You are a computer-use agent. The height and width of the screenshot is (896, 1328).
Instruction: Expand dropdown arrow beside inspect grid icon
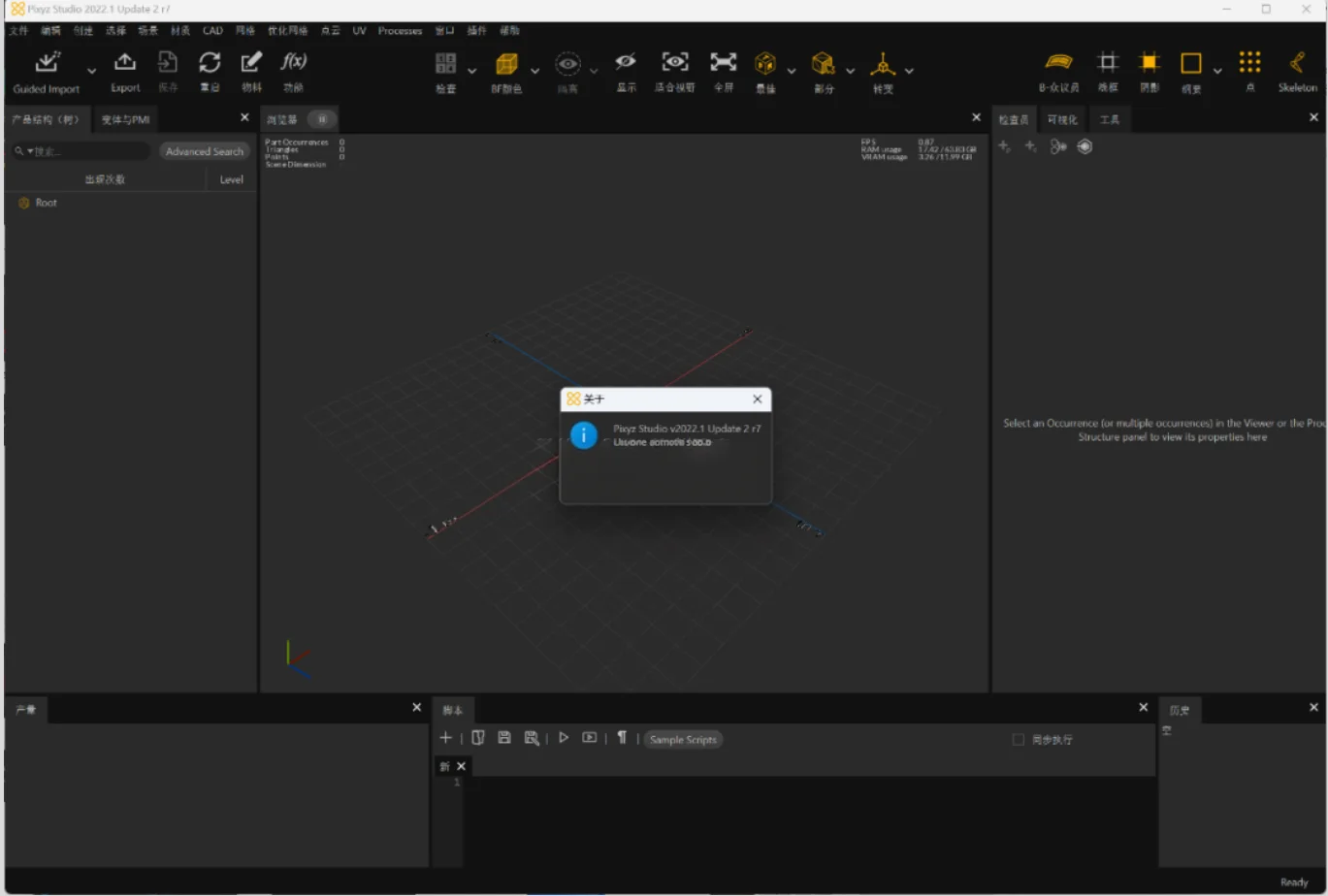coord(472,71)
